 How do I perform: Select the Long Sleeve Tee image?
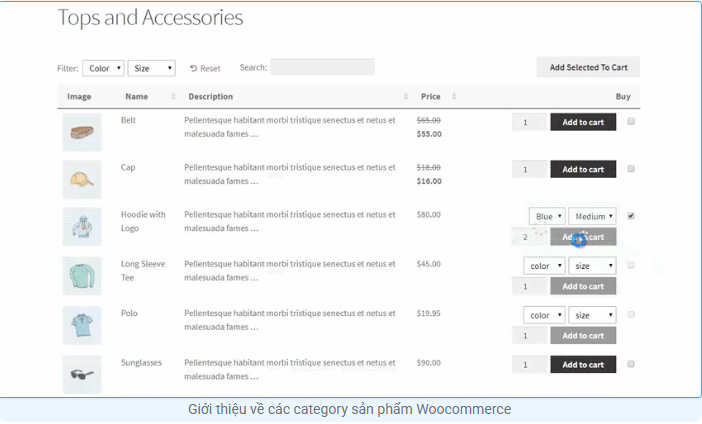point(82,276)
